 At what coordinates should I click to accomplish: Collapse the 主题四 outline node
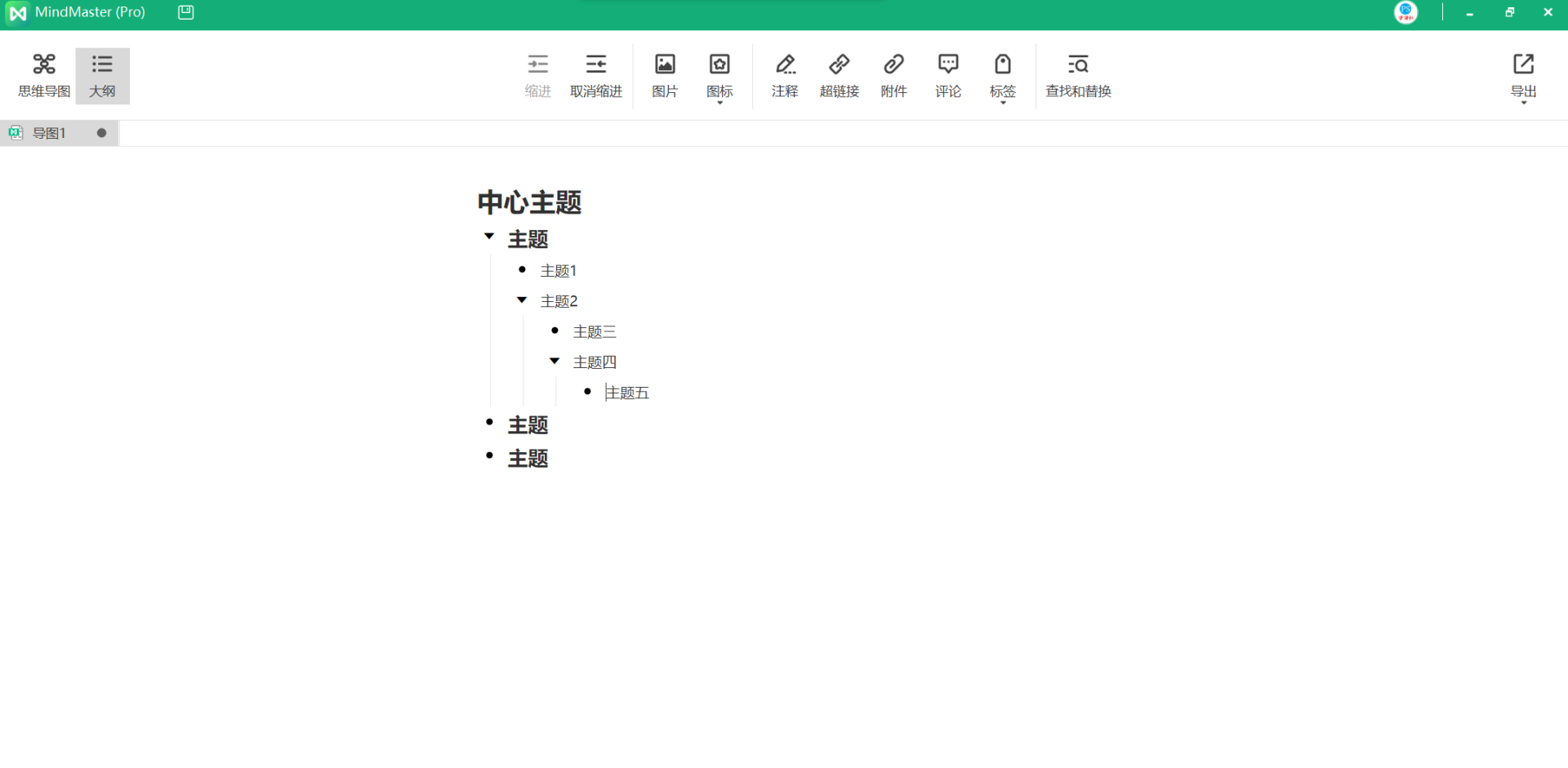coord(555,361)
